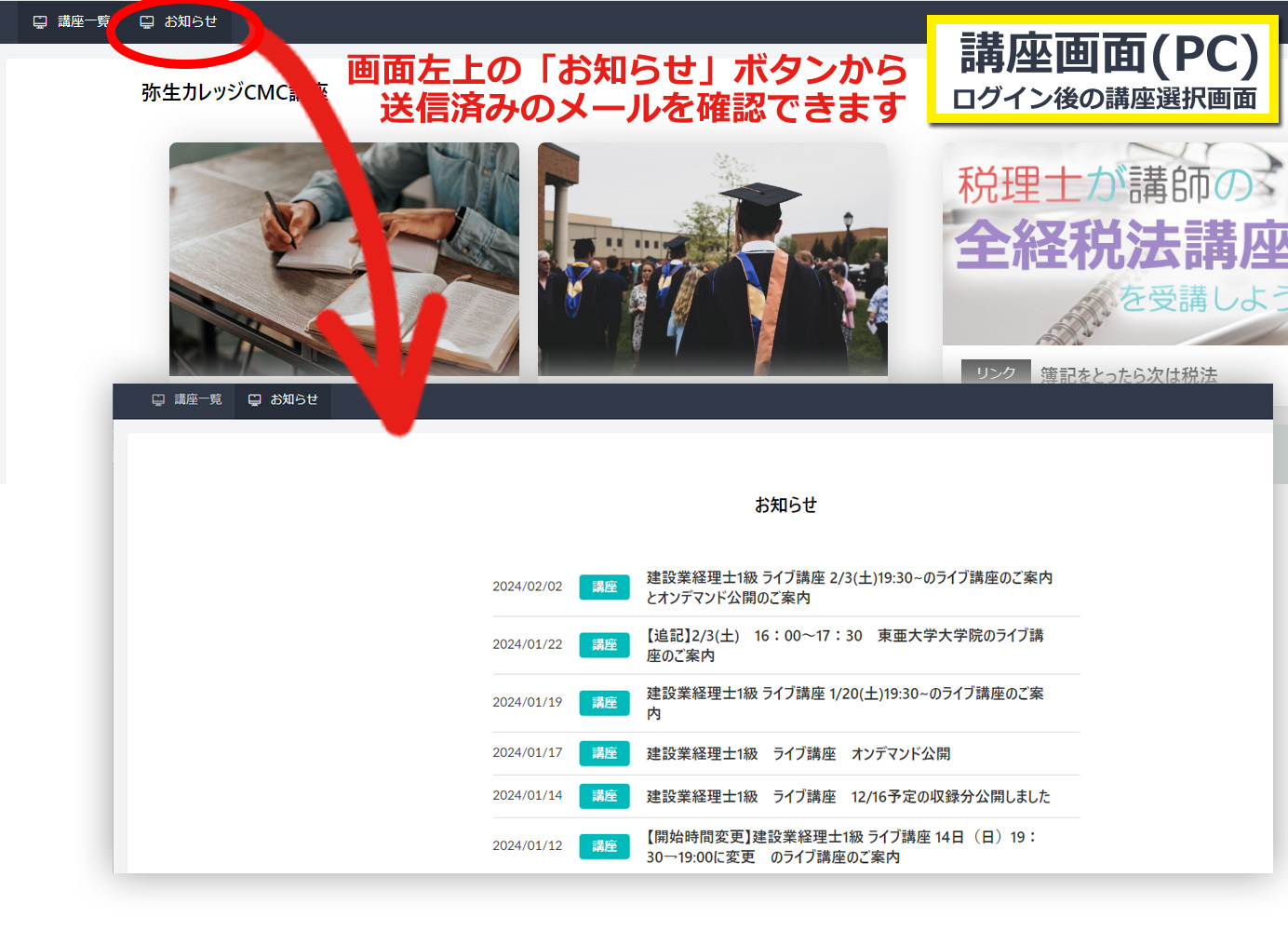Open the 2/3(土)19:30 live course notice

849,587
